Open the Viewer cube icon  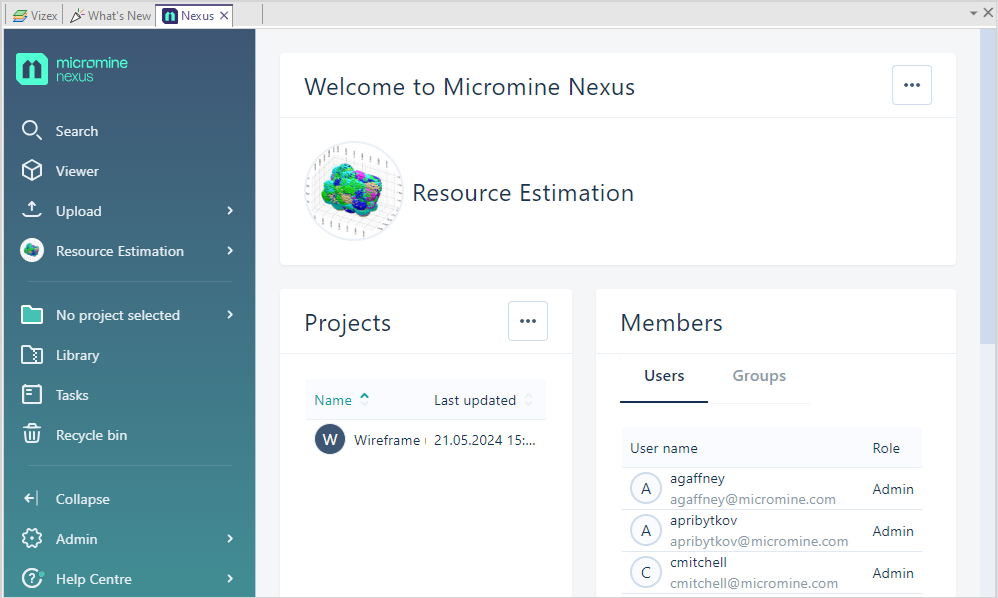coord(32,170)
